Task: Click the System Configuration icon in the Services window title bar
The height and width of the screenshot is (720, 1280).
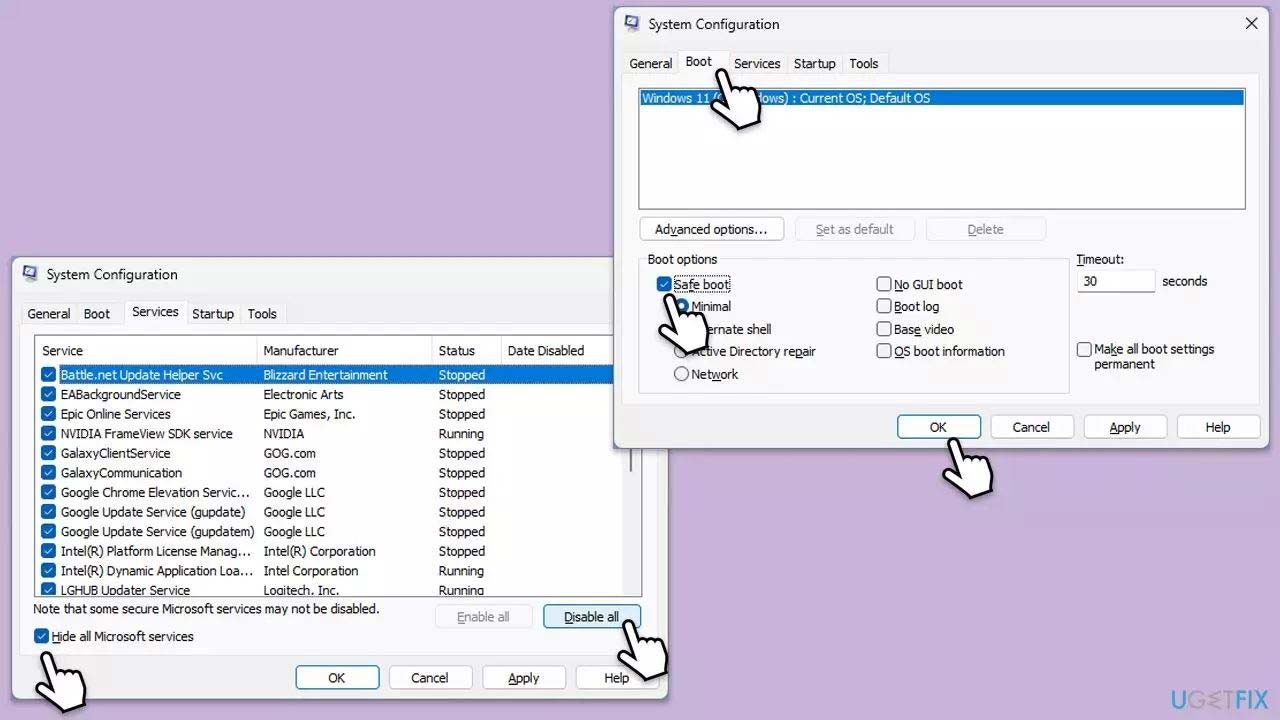Action: (30, 274)
